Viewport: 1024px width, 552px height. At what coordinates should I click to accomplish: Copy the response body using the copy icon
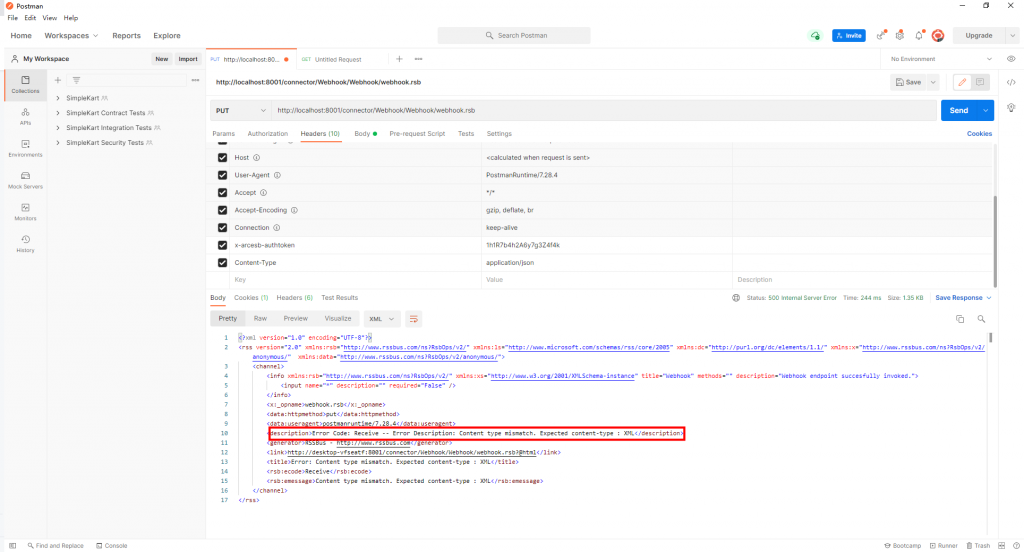point(959,319)
